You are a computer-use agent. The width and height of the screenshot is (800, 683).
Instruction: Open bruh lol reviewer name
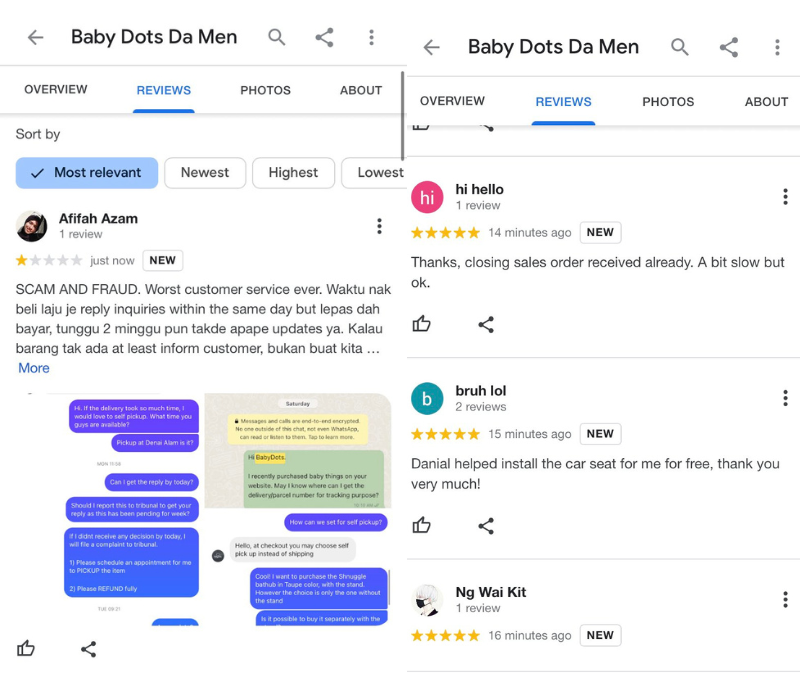point(481,391)
